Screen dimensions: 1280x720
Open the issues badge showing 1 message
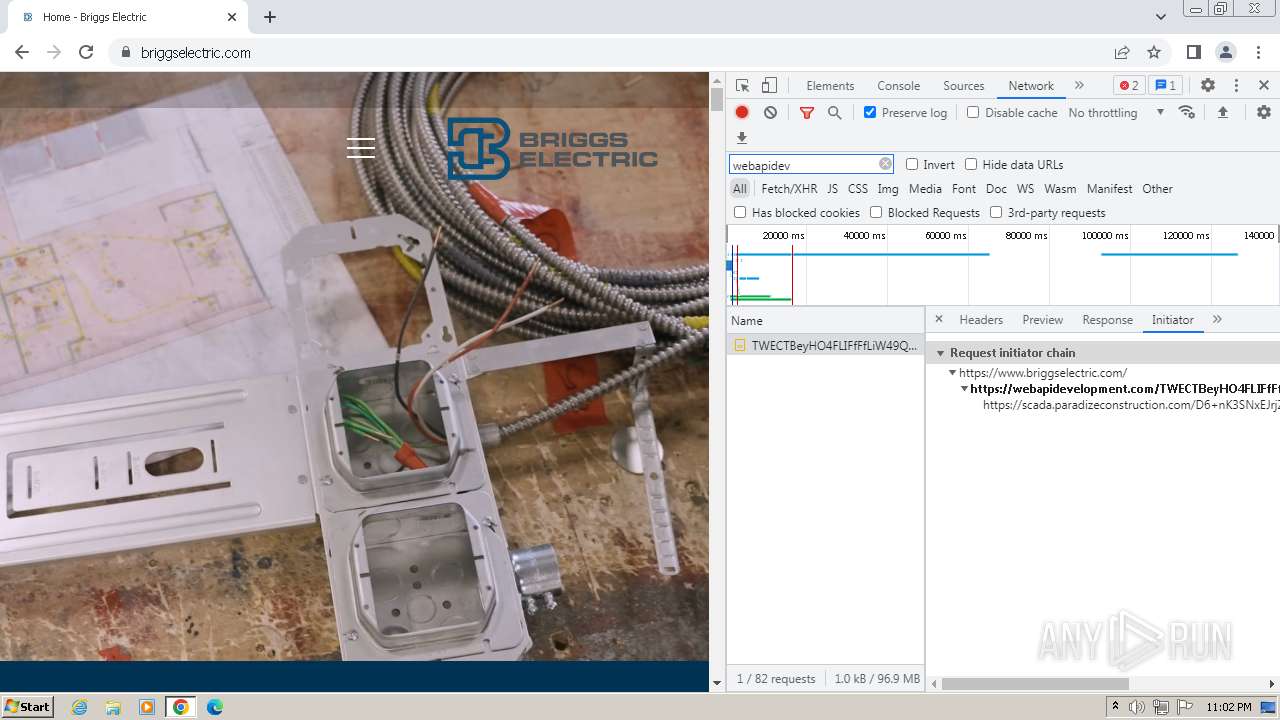1165,86
